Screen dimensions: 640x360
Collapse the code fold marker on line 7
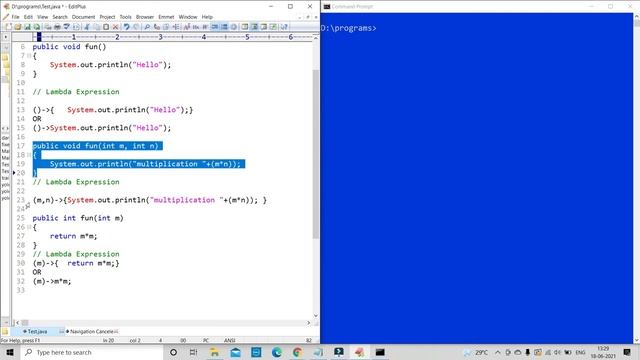tap(29, 56)
